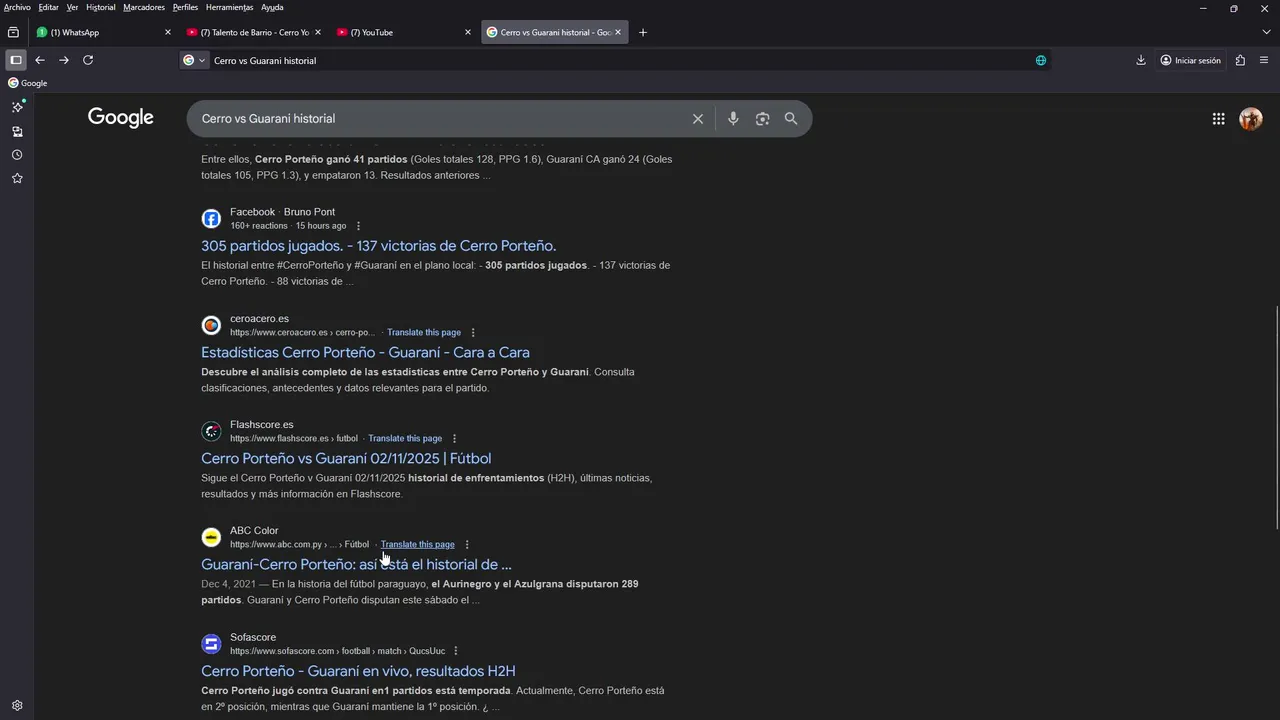
Task: Open the Archivo menu
Action: coord(17,7)
